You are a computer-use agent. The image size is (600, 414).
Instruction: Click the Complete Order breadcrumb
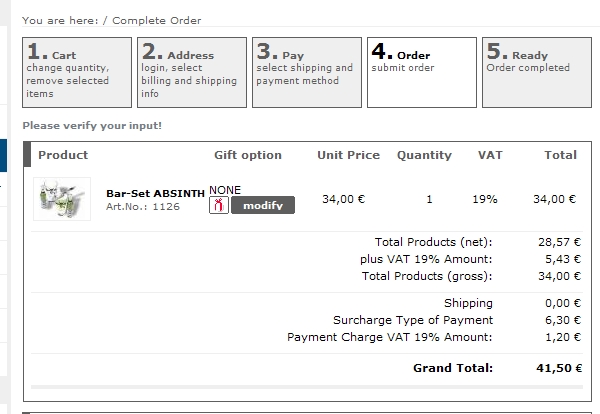click(x=157, y=20)
